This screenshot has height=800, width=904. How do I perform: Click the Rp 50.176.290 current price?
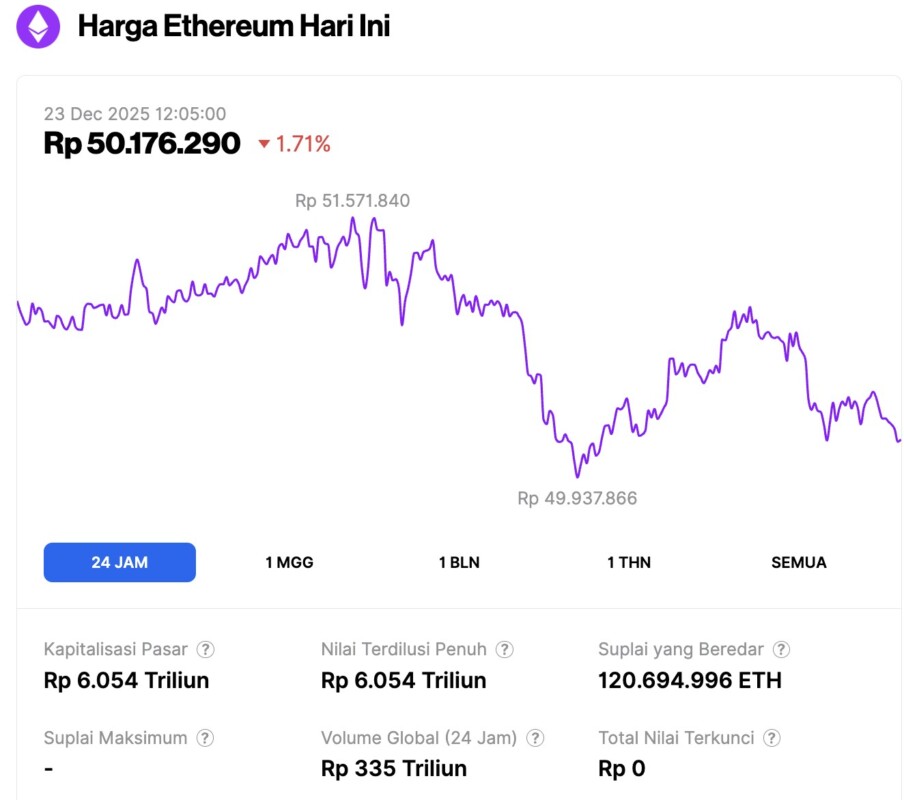click(x=142, y=144)
